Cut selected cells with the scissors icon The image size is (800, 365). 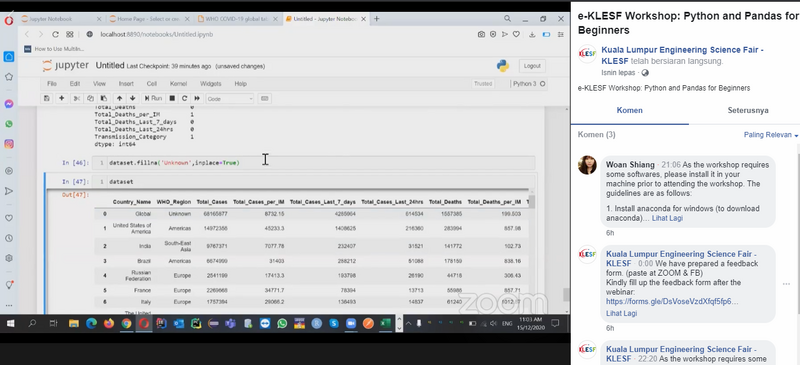77,99
